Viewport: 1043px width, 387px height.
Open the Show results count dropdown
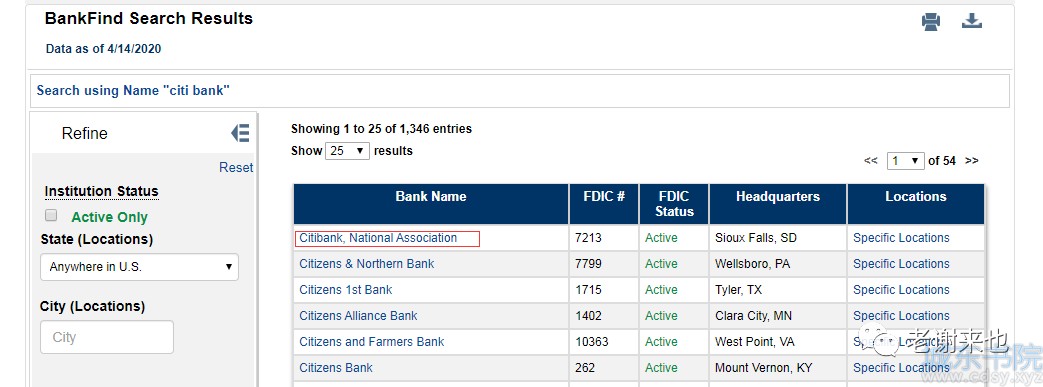click(347, 151)
